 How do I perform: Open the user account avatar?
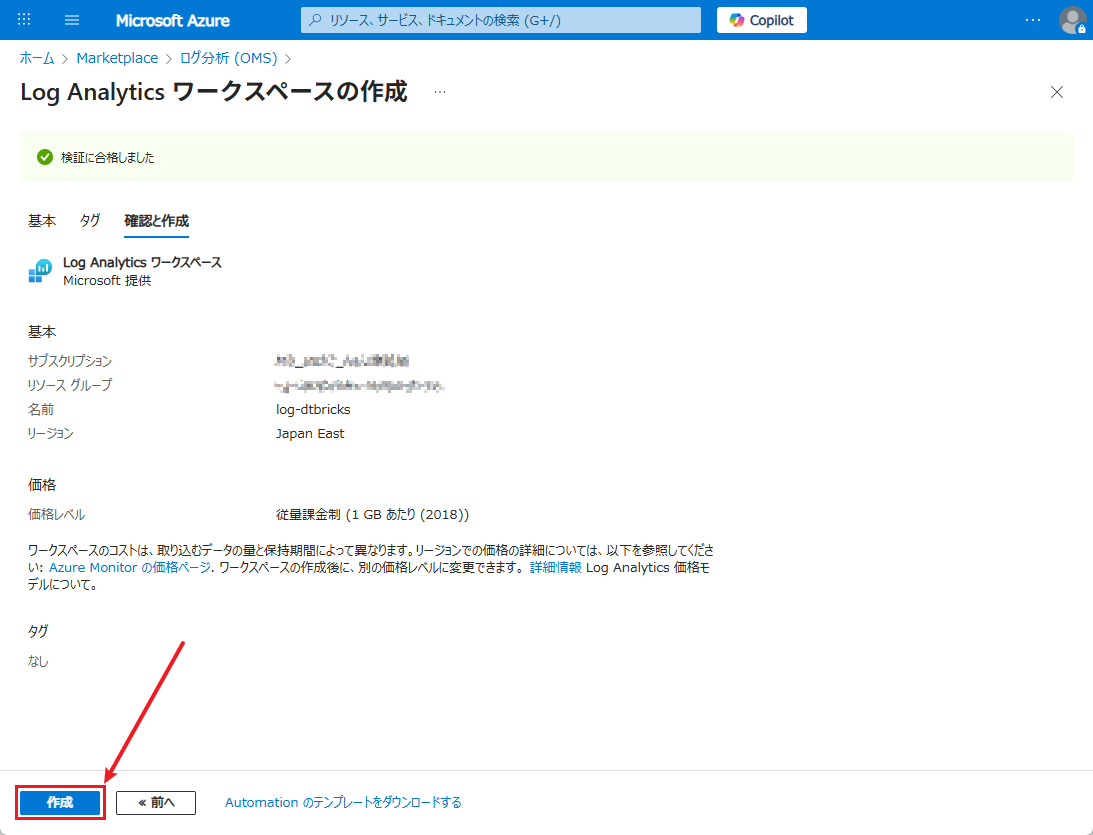pos(1072,20)
